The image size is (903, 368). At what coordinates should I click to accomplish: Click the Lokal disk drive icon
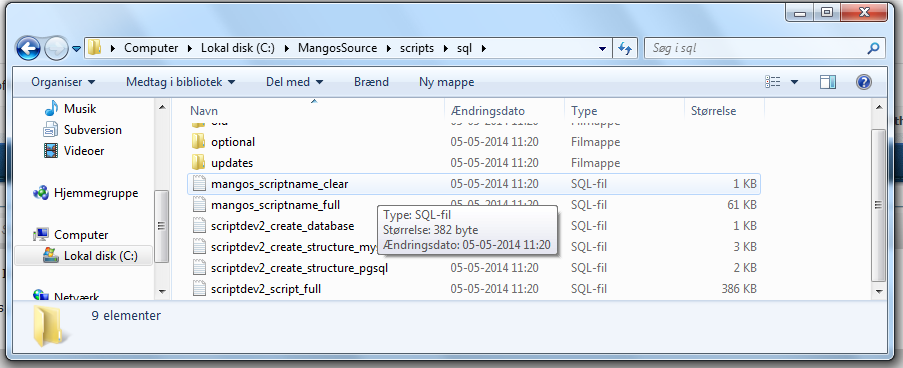(51, 255)
